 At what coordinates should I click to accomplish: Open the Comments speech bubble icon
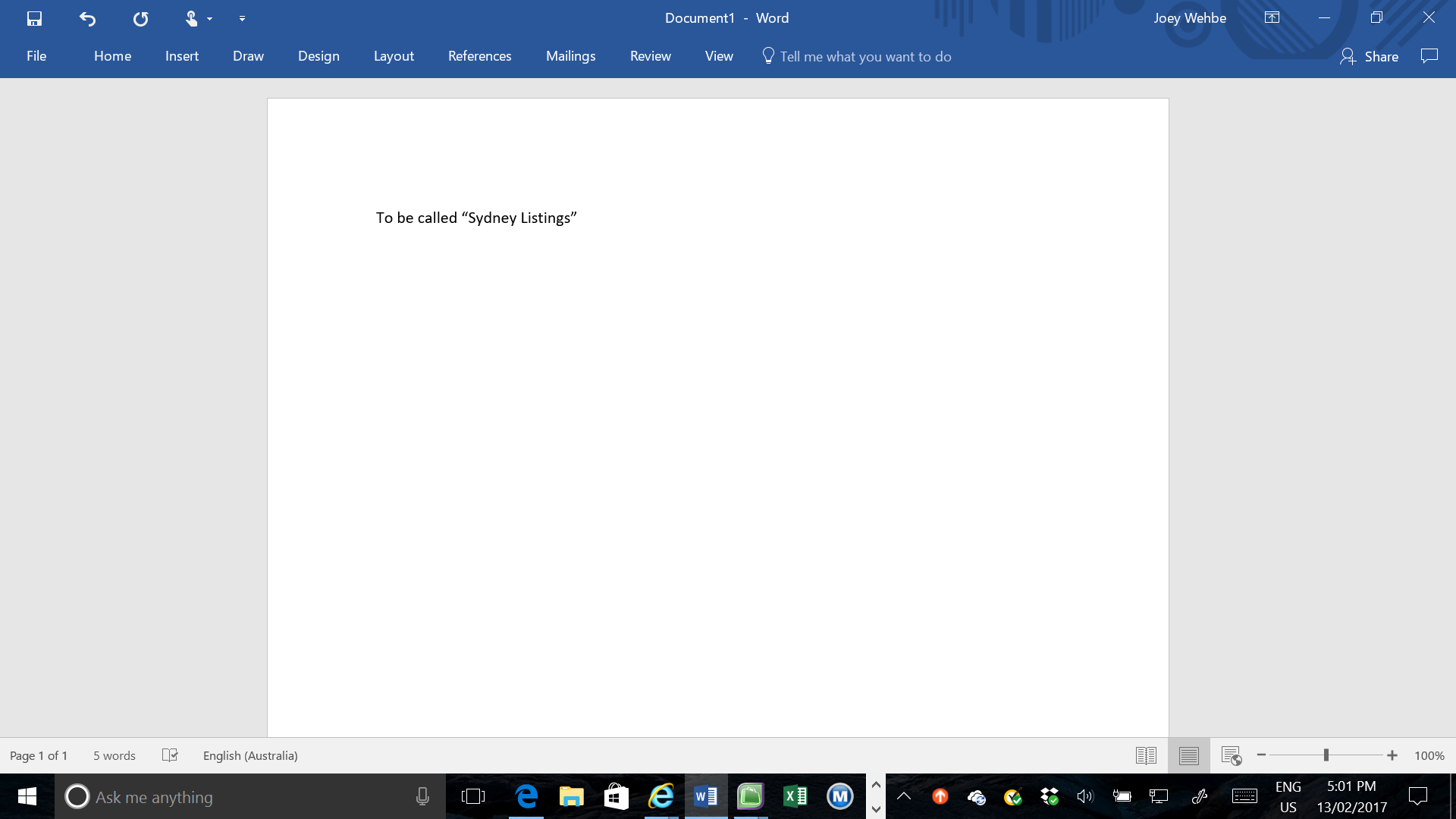pyautogui.click(x=1429, y=56)
